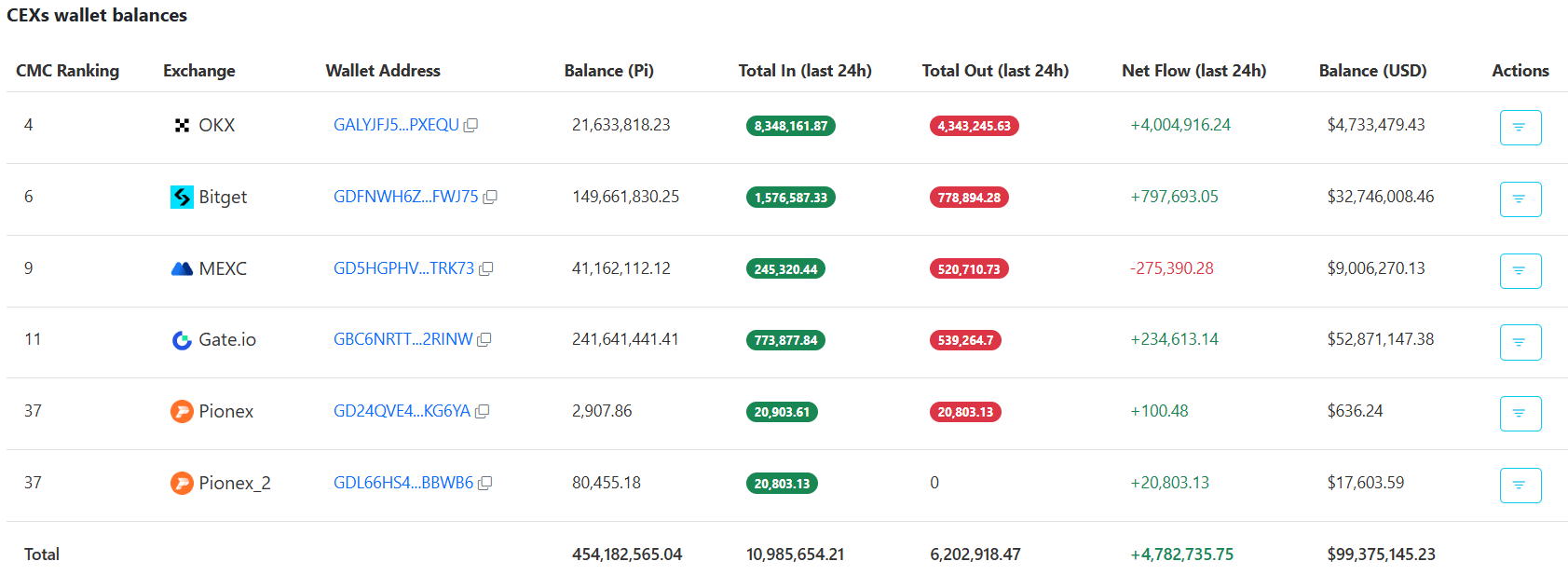Screen dimensions: 1568x575
Task: Click the OKX Total In green badge
Action: (790, 126)
